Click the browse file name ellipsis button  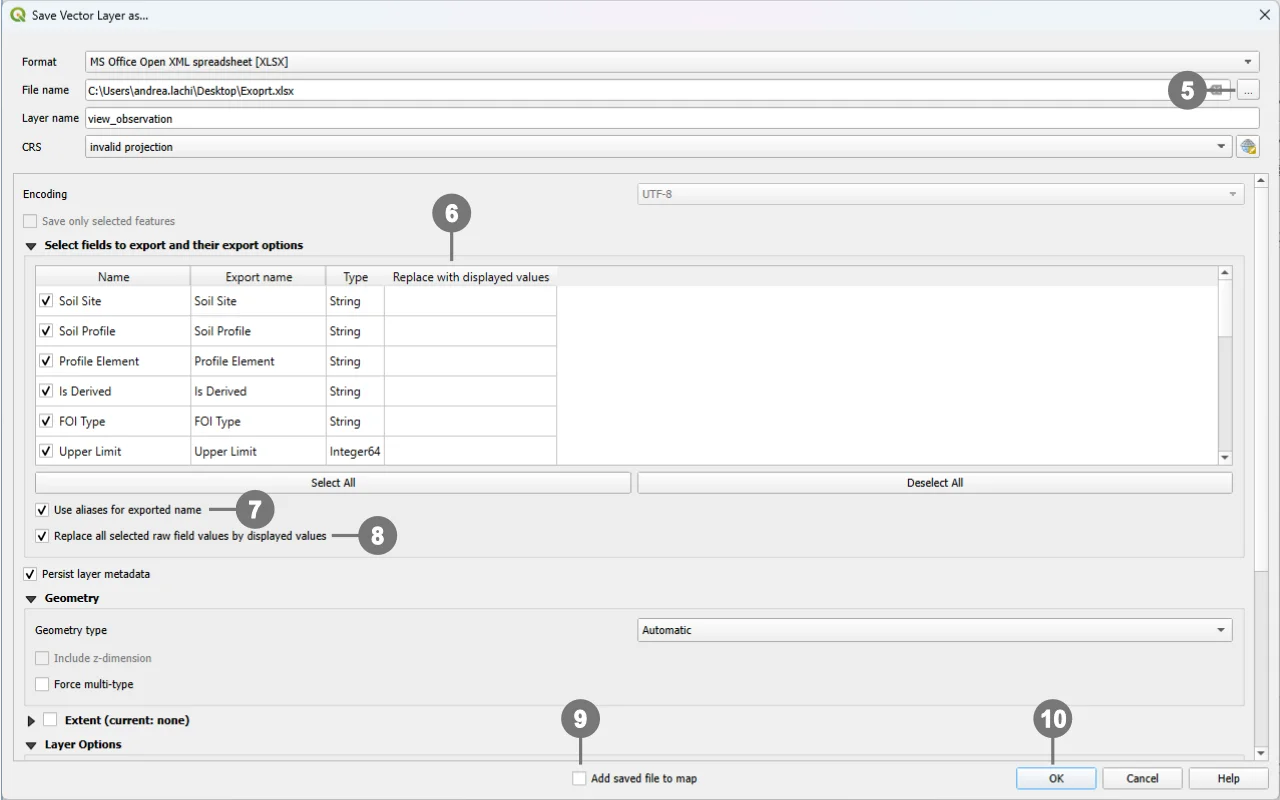coord(1247,90)
